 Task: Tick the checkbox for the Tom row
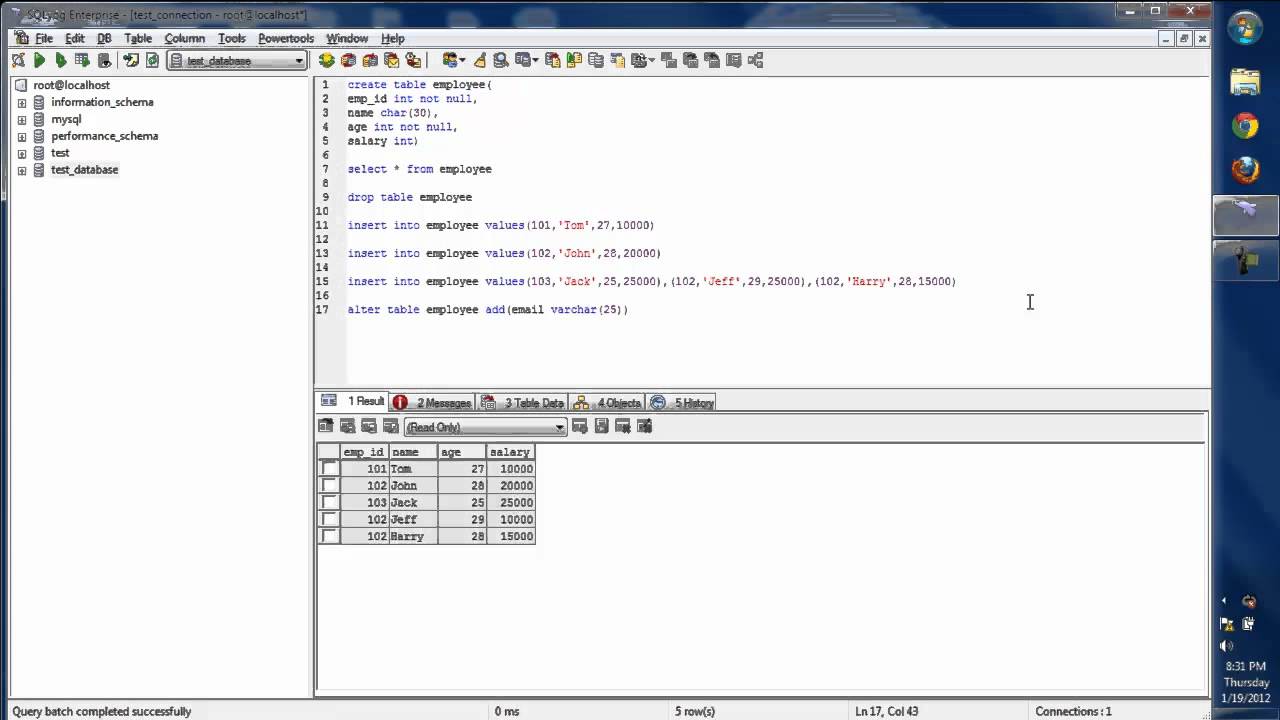329,468
